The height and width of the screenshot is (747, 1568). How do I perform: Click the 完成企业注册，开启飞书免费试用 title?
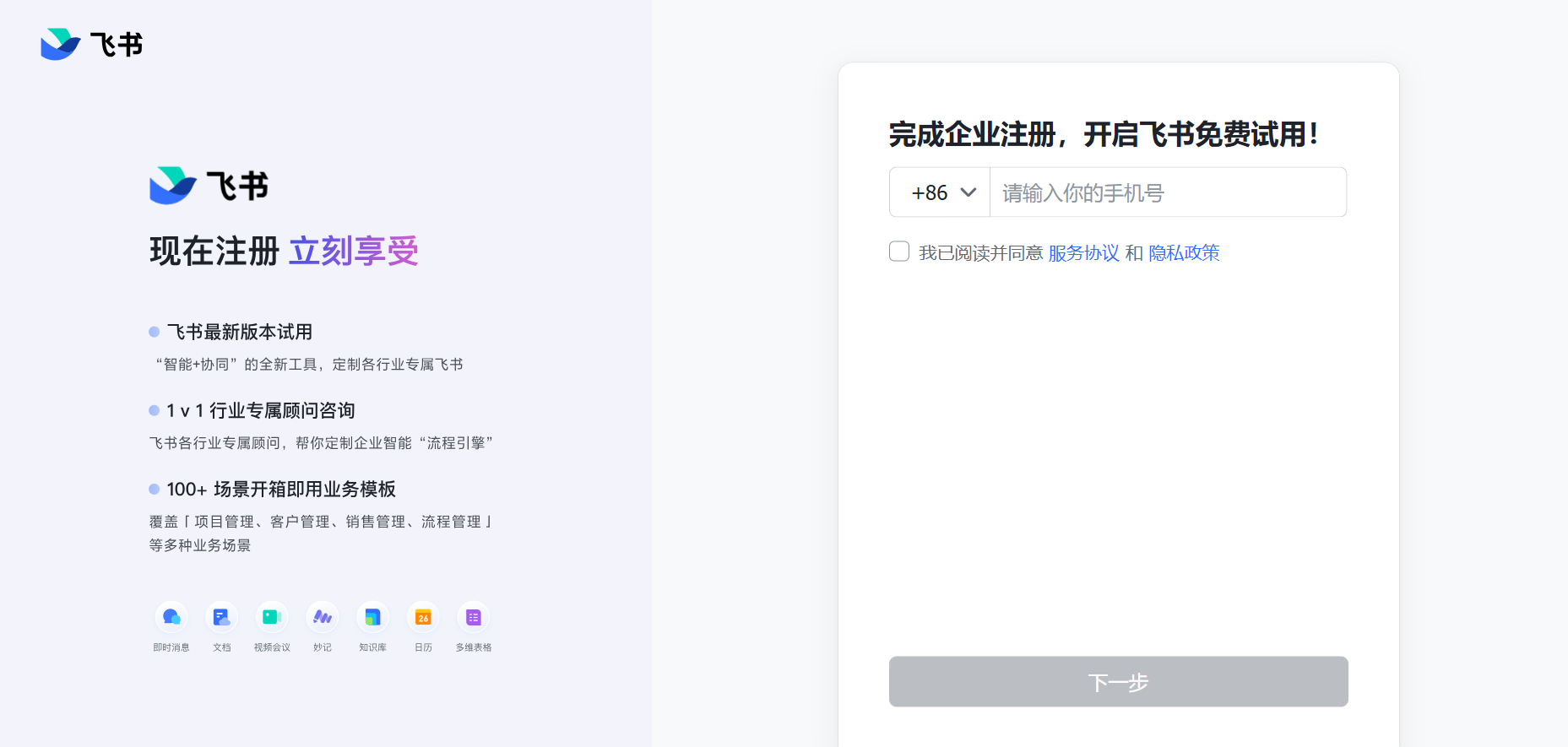[x=1104, y=134]
